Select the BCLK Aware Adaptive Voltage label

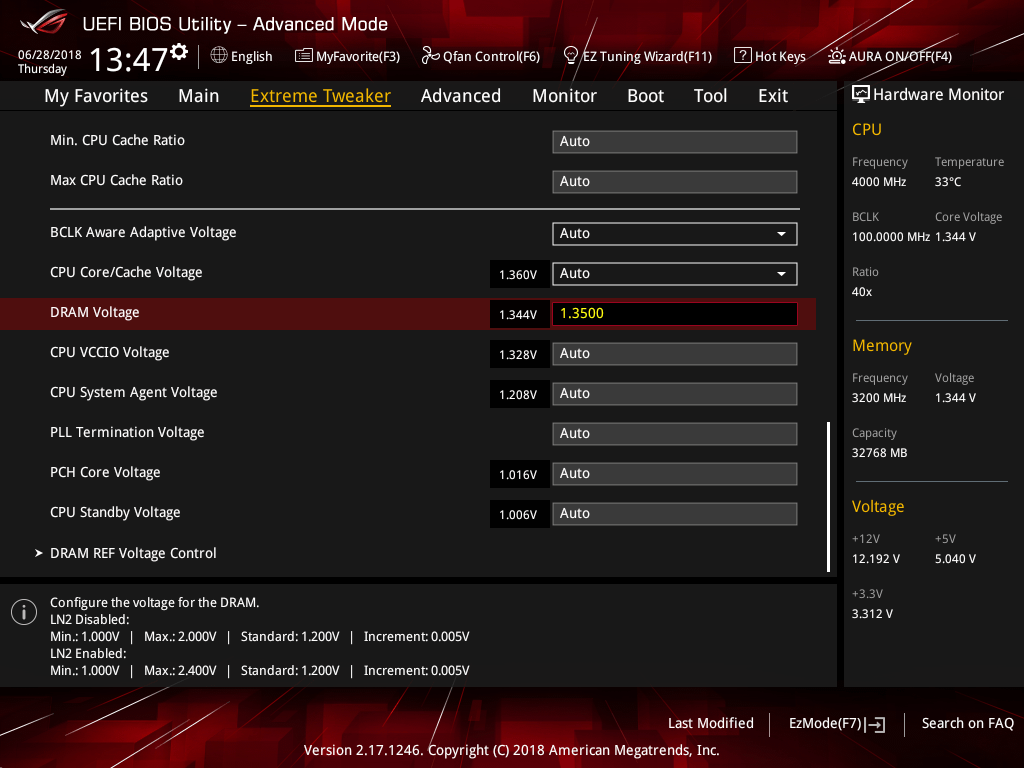click(x=143, y=233)
